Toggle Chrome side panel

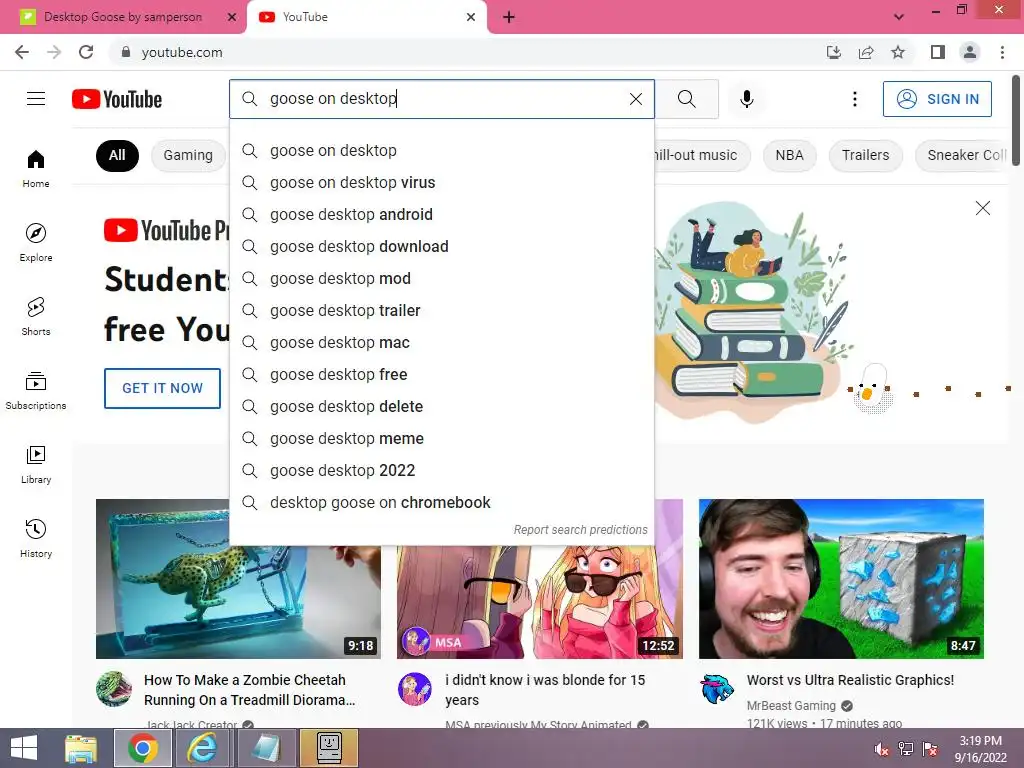click(937, 52)
